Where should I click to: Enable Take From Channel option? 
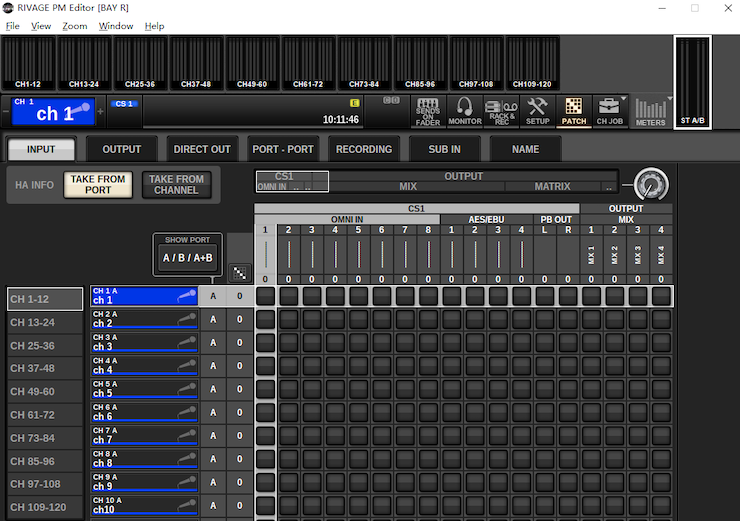click(x=176, y=185)
